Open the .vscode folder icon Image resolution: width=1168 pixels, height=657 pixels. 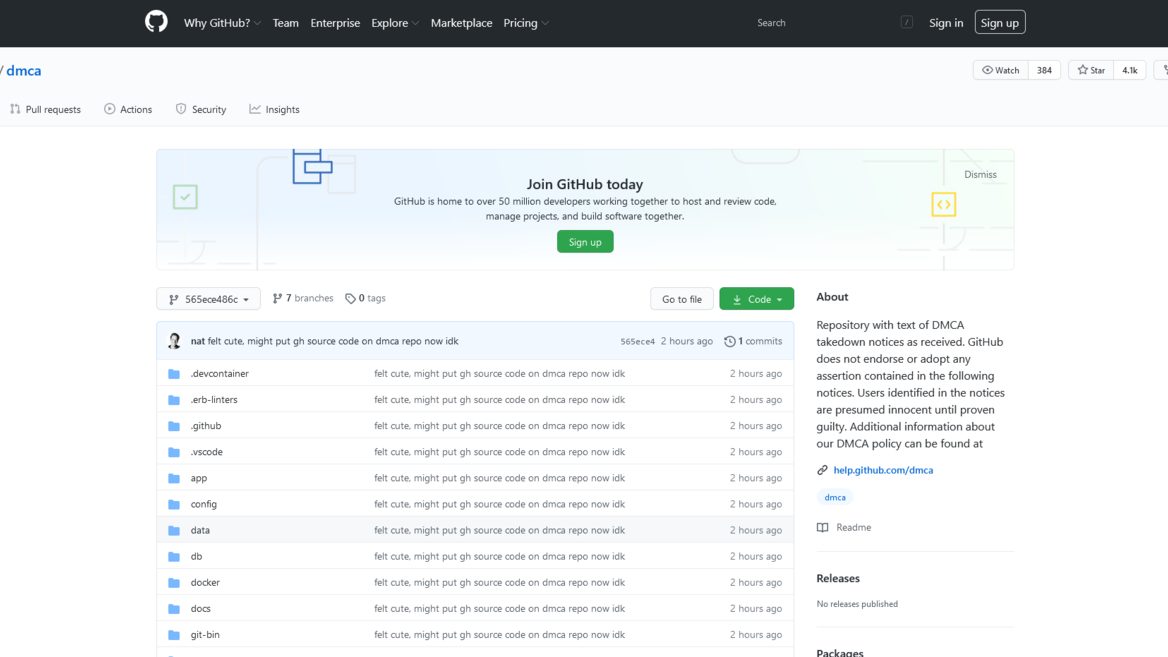click(174, 452)
